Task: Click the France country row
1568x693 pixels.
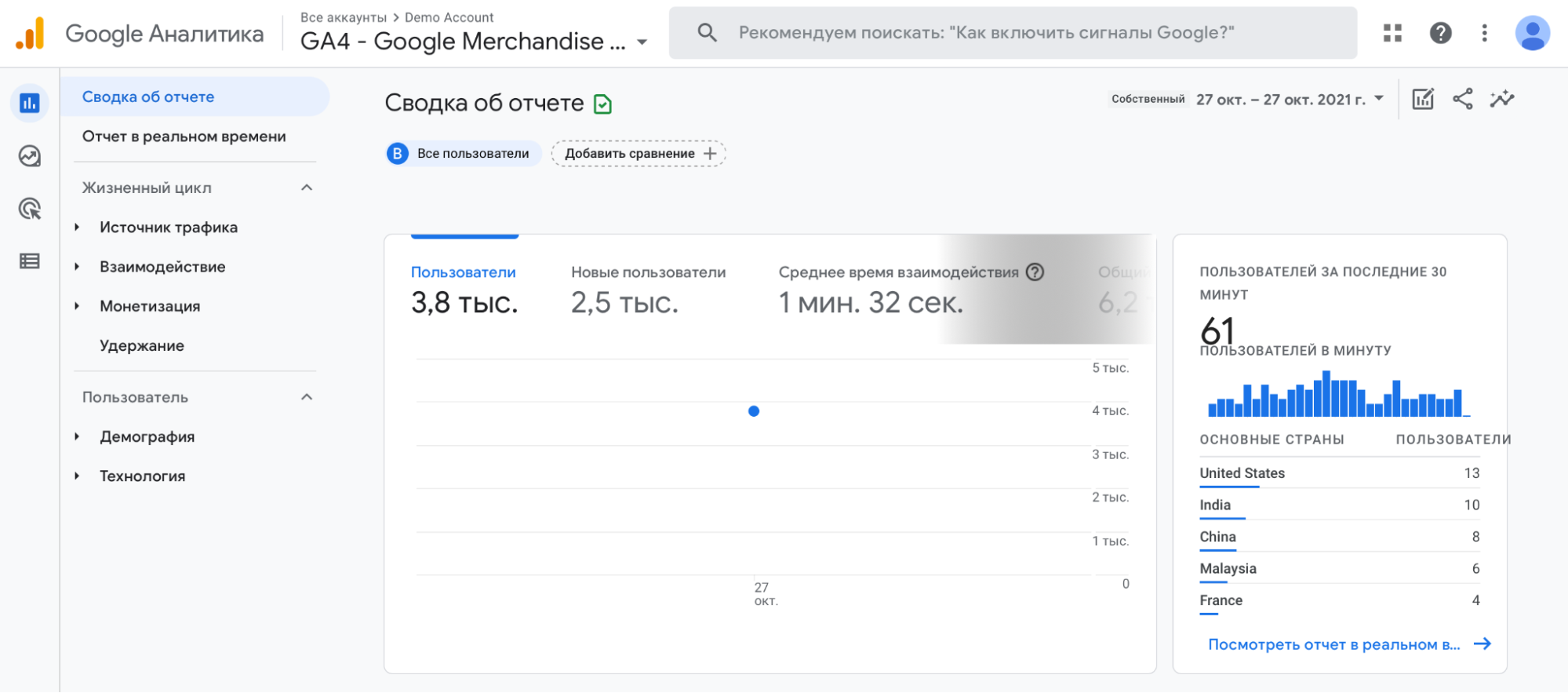Action: (x=1339, y=601)
